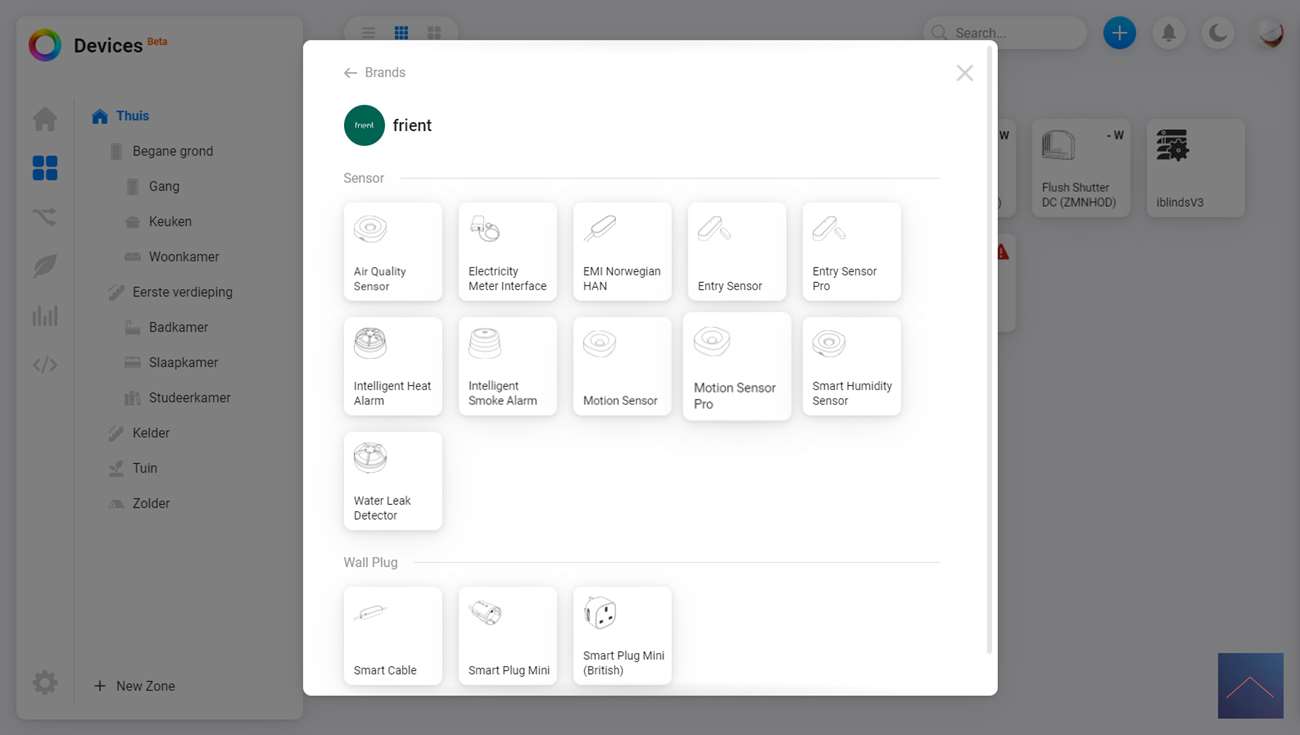The image size is (1300, 735).
Task: Click the dialog's vertical scrollbar
Action: tap(990, 350)
